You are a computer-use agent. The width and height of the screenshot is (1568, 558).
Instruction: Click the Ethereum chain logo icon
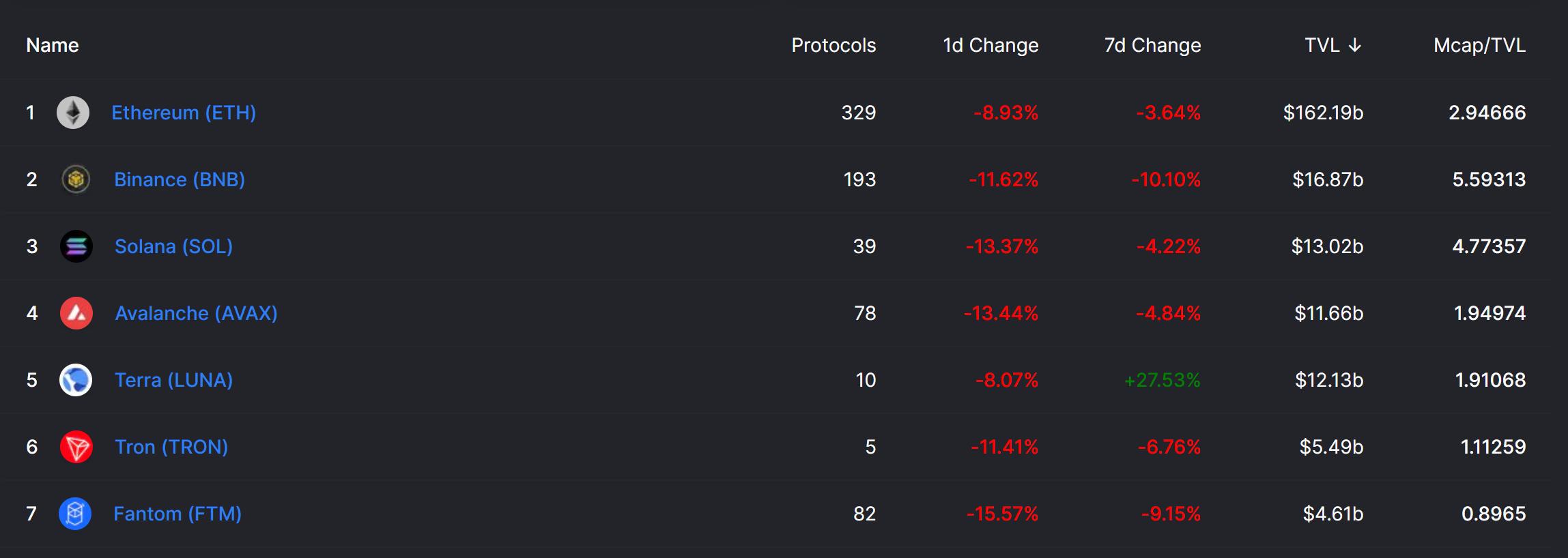73,113
